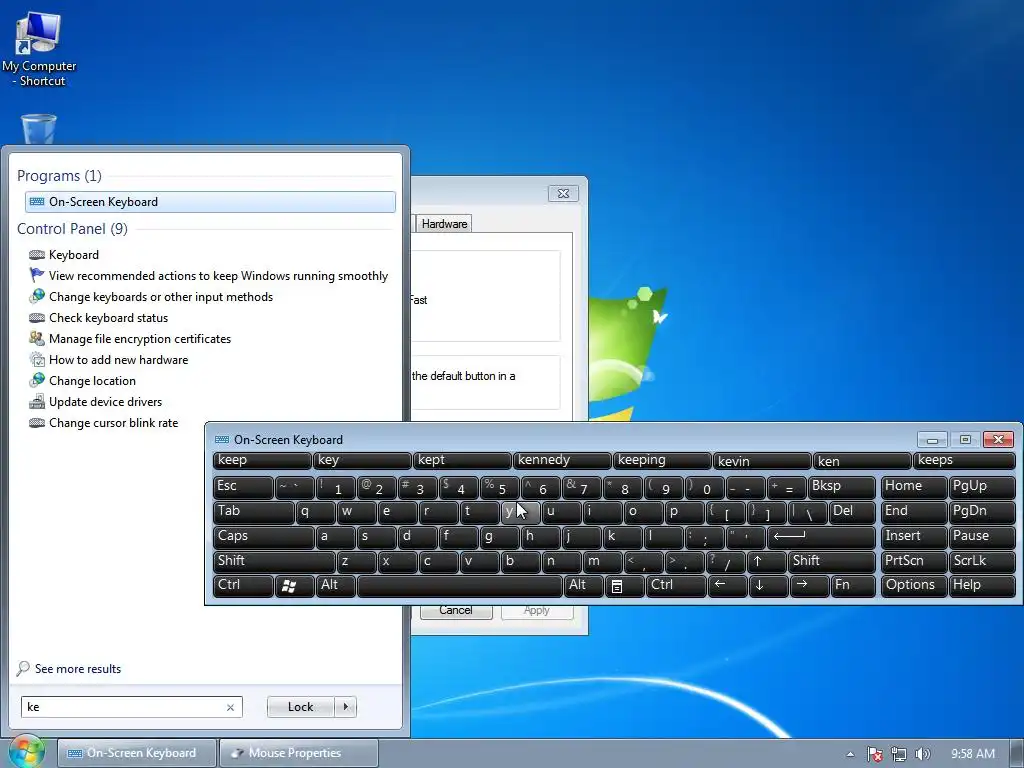Click the Enter arrow key on keyboard
This screenshot has width=1024, height=768.
(822, 537)
